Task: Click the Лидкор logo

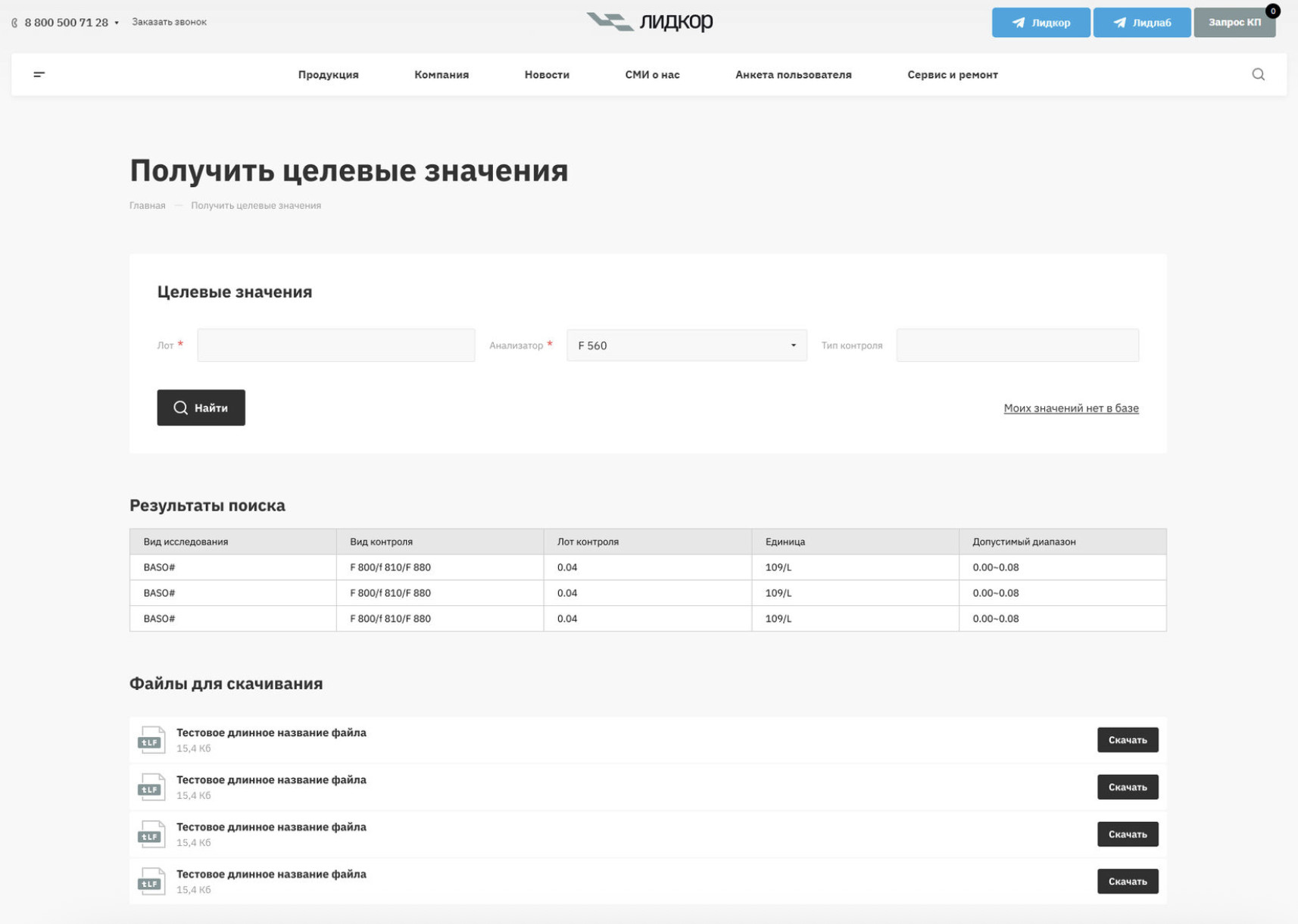Action: tap(649, 22)
